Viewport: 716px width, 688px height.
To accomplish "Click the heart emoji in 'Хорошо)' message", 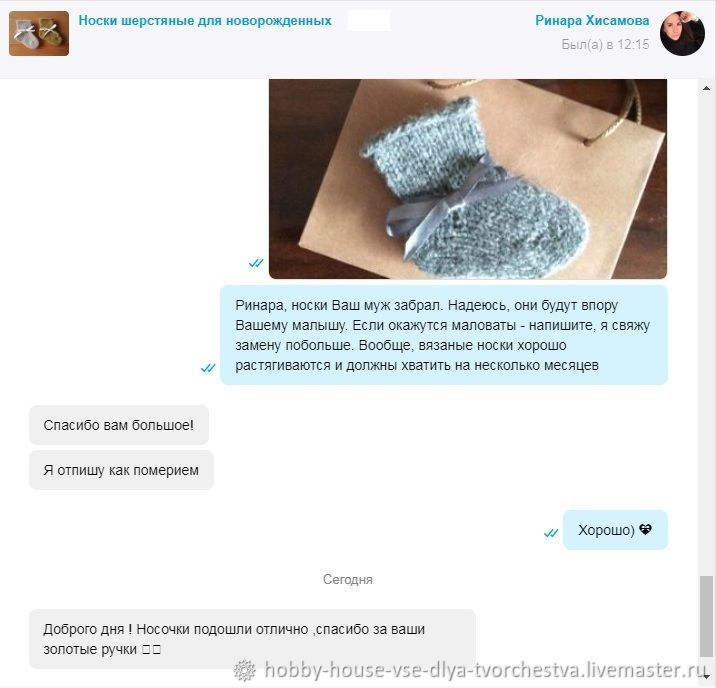I will pos(645,529).
